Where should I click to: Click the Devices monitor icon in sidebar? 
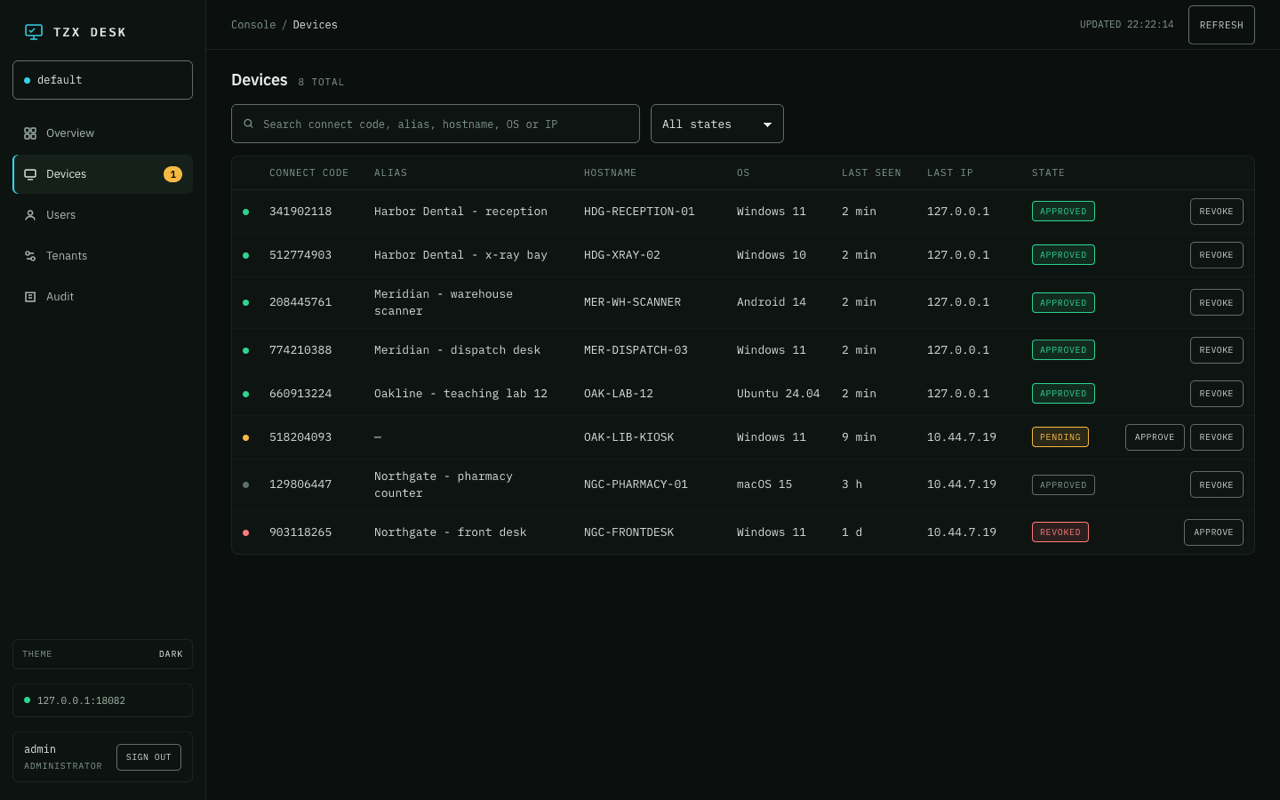(30, 174)
